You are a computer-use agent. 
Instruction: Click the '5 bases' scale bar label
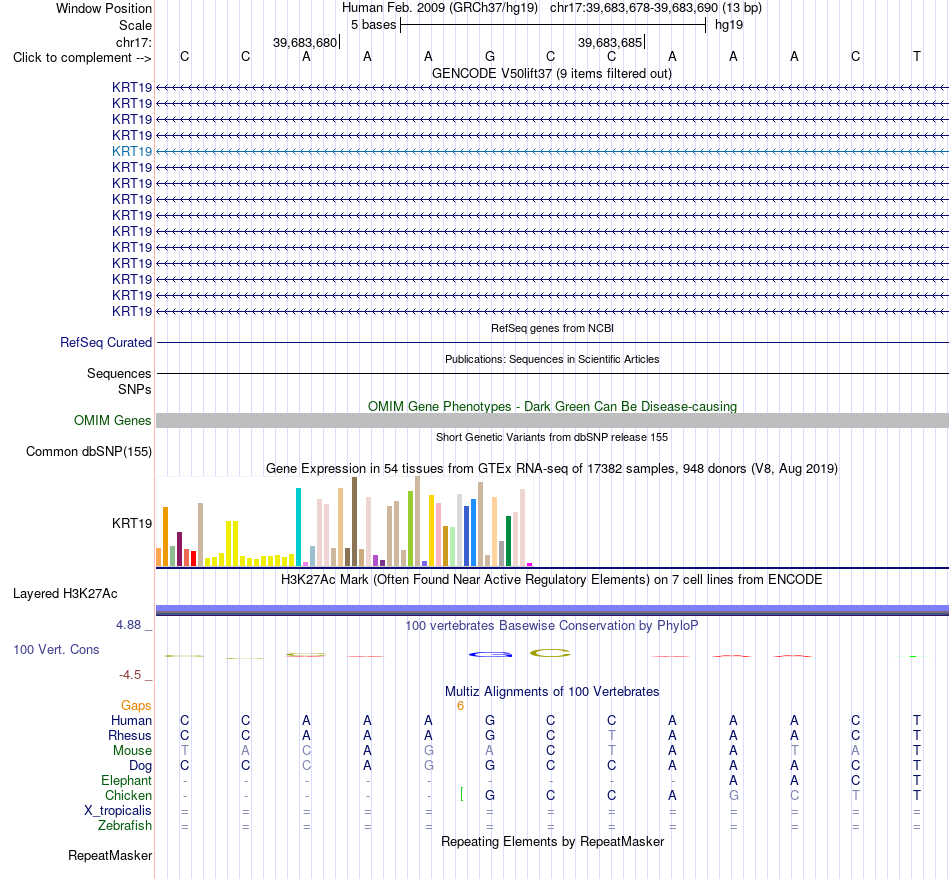pyautogui.click(x=373, y=25)
